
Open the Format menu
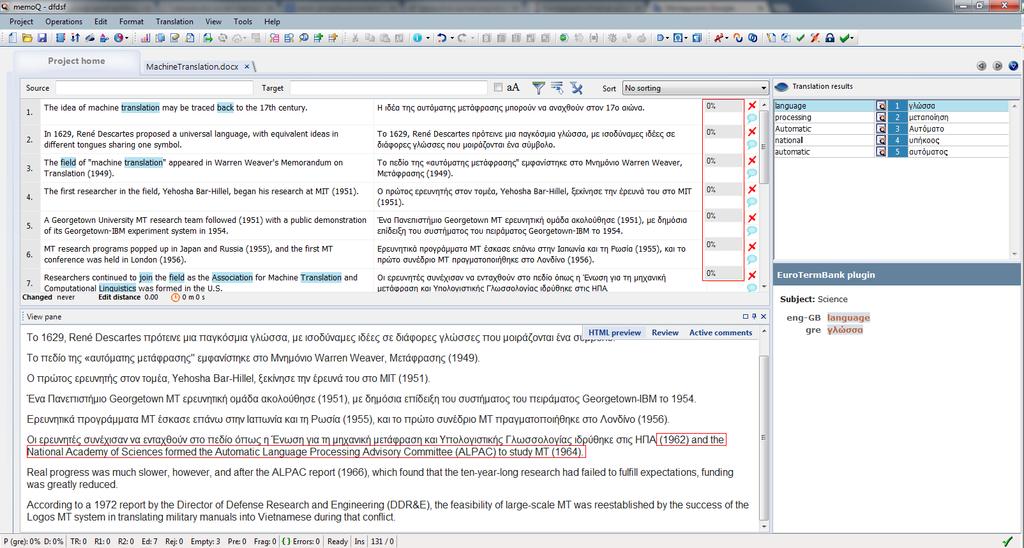(x=131, y=22)
